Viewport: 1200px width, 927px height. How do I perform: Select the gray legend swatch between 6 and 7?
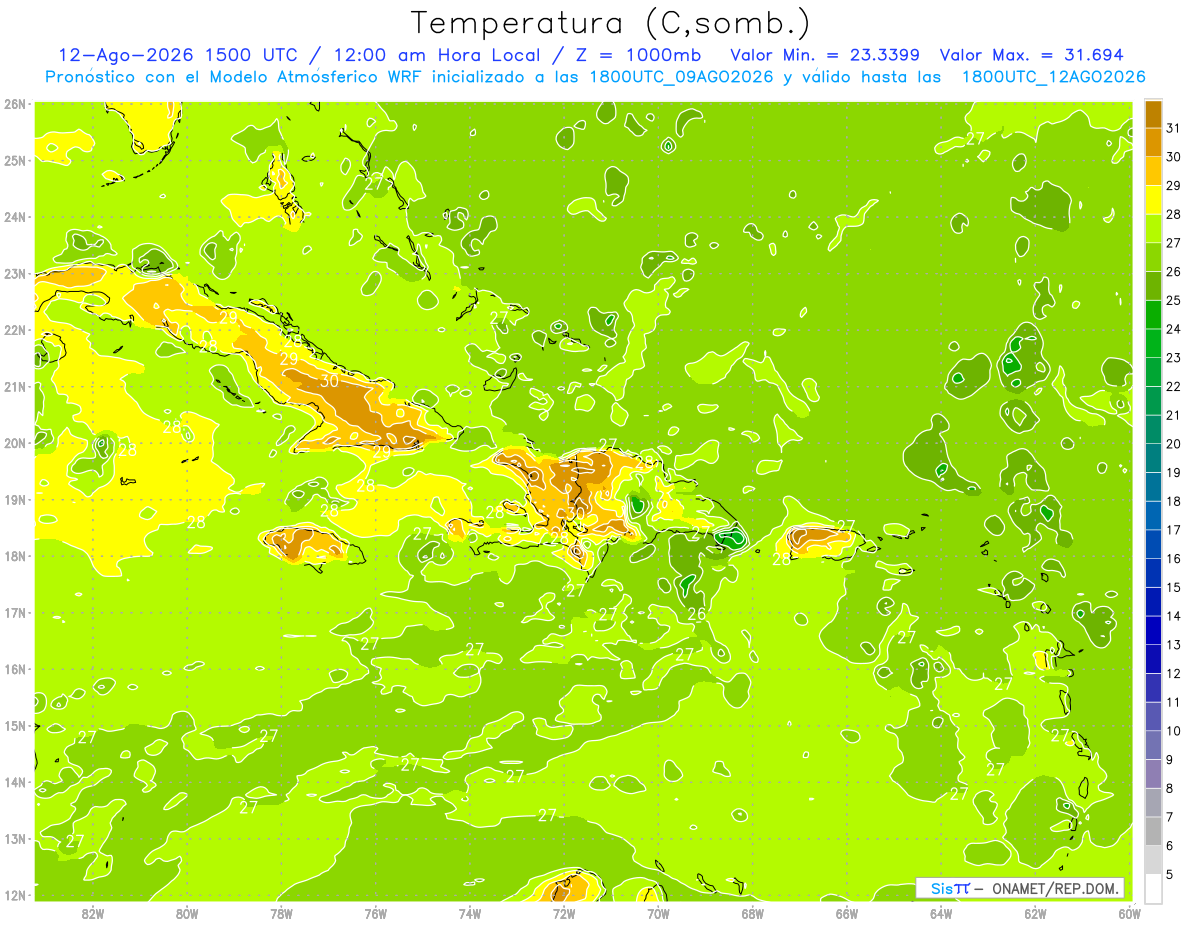click(x=1153, y=831)
